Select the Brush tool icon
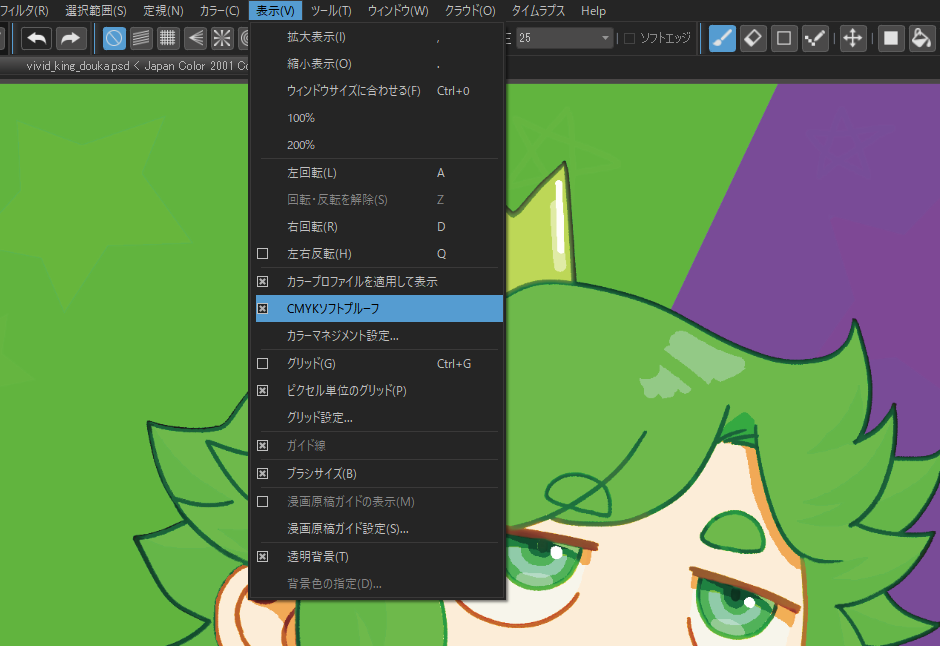The image size is (940, 646). (x=722, y=38)
